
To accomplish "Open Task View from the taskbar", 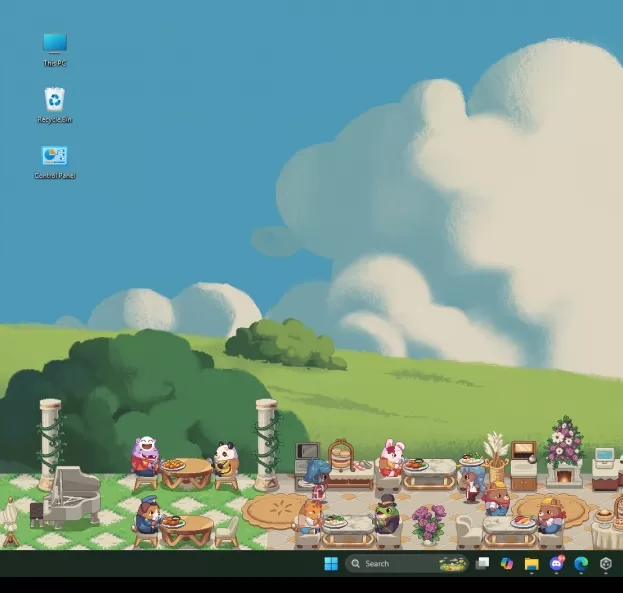I will [482, 563].
